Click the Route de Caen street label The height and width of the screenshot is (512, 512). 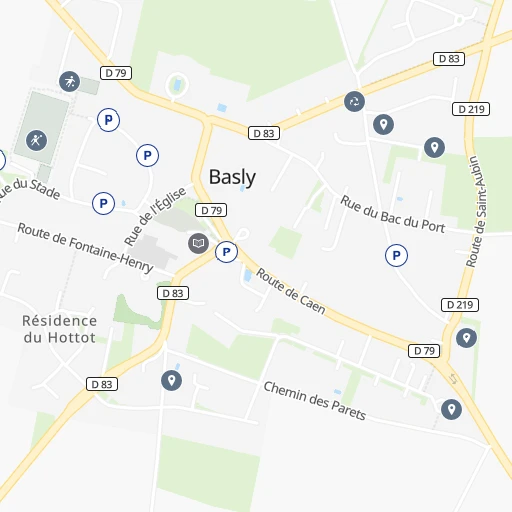pos(290,291)
